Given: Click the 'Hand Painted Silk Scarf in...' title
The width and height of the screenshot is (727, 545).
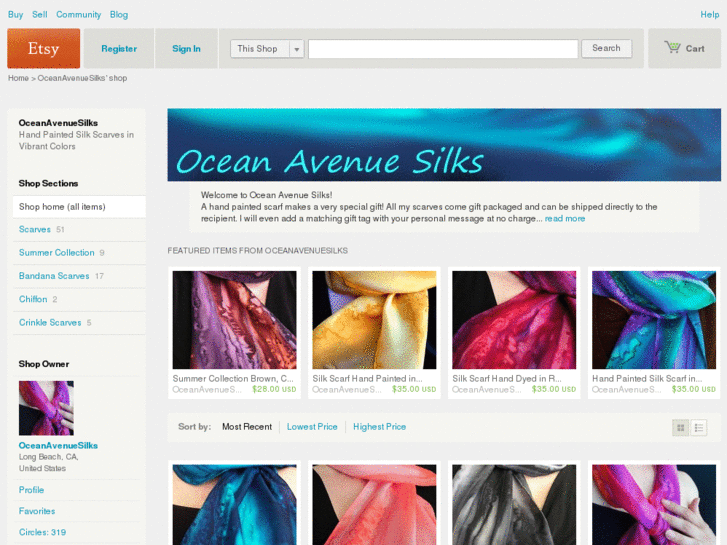Looking at the screenshot, I should coord(647,378).
